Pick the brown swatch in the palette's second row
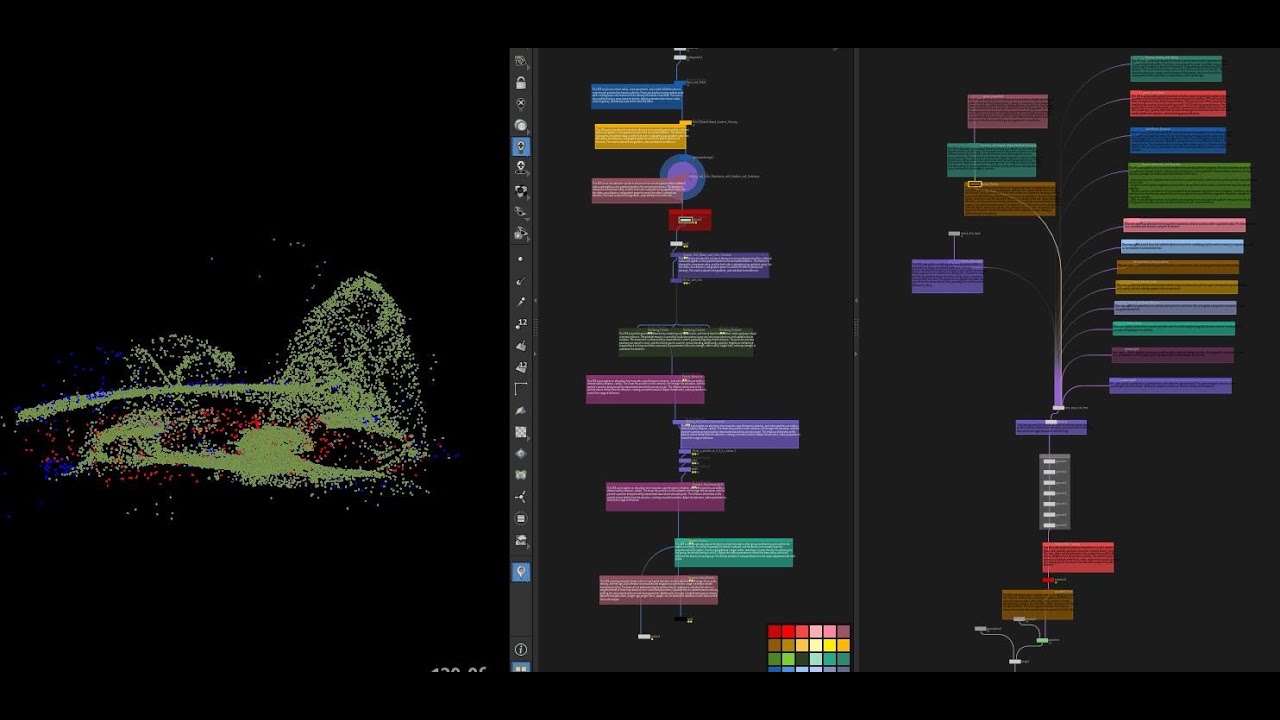 (774, 645)
